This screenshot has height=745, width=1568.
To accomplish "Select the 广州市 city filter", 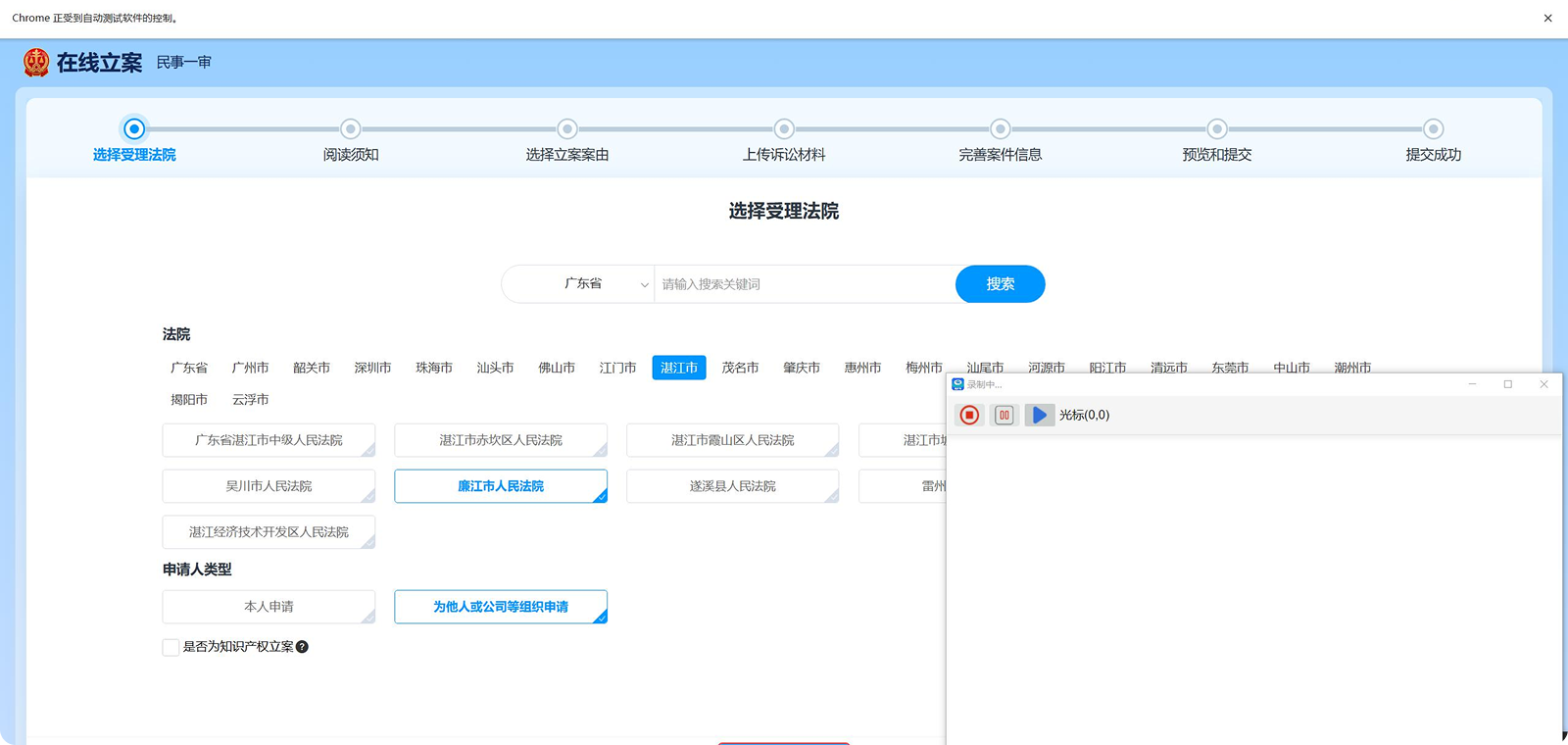I will [x=250, y=368].
